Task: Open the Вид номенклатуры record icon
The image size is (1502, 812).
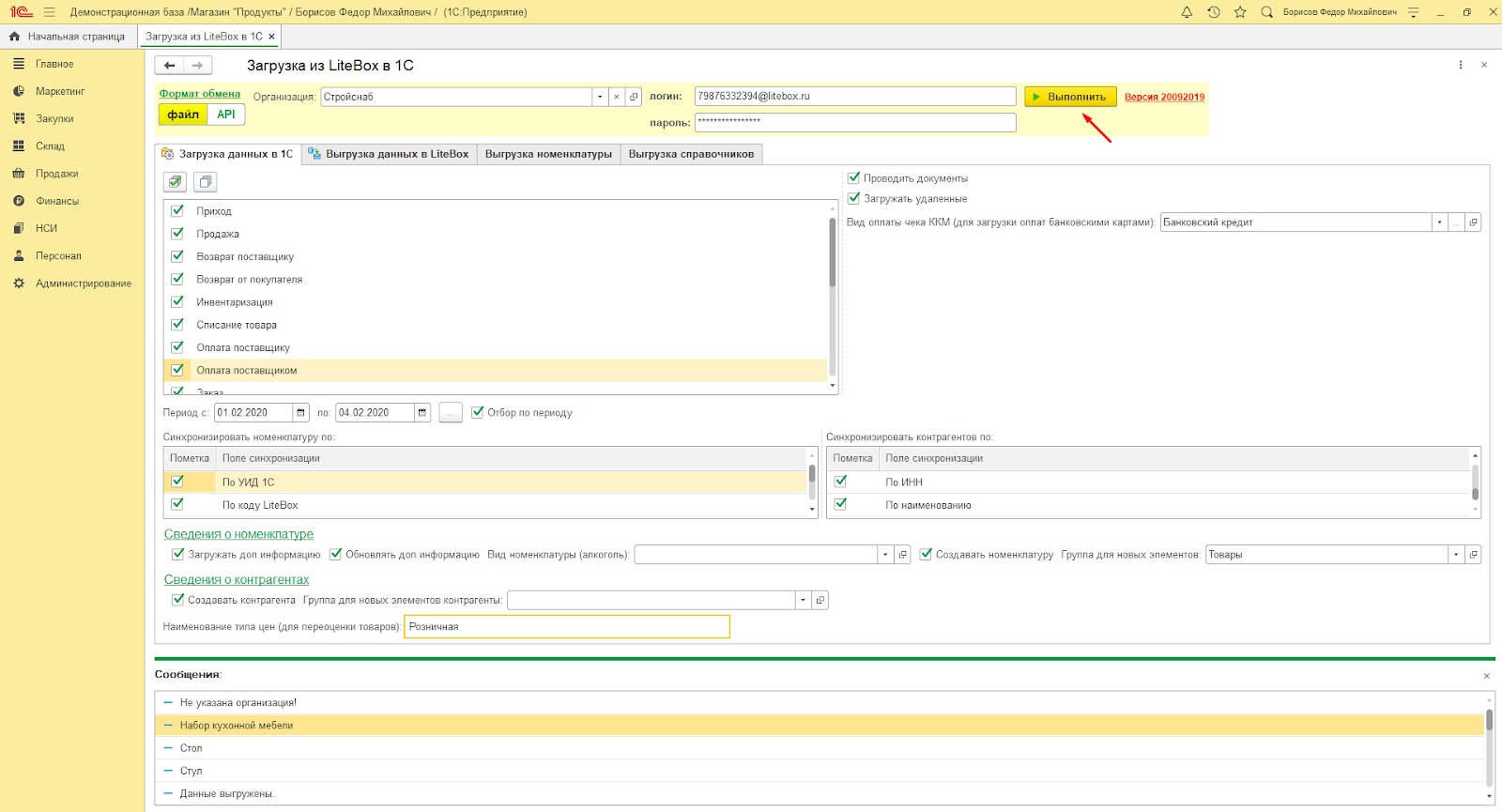Action: click(903, 555)
